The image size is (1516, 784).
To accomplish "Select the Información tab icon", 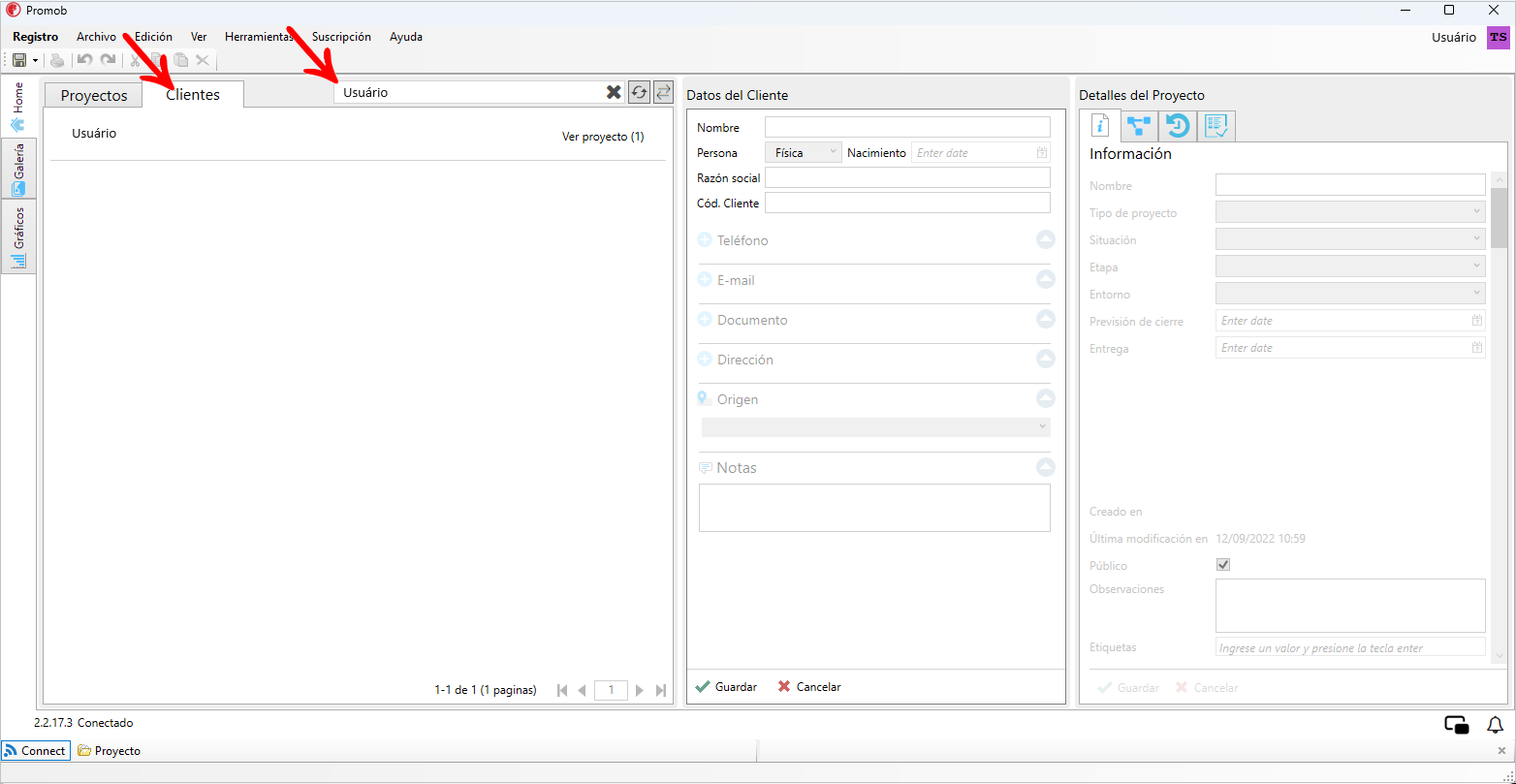I will (1100, 126).
